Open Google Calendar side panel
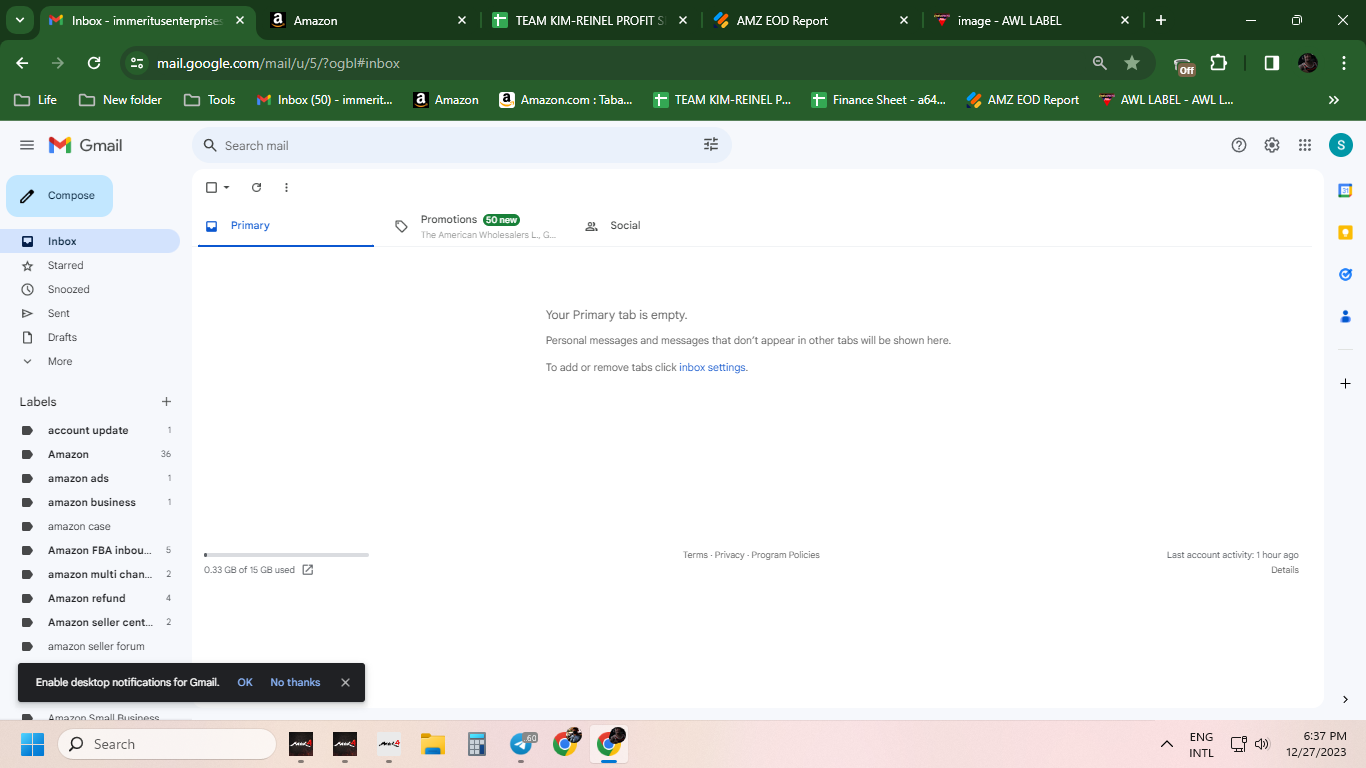 [1345, 190]
